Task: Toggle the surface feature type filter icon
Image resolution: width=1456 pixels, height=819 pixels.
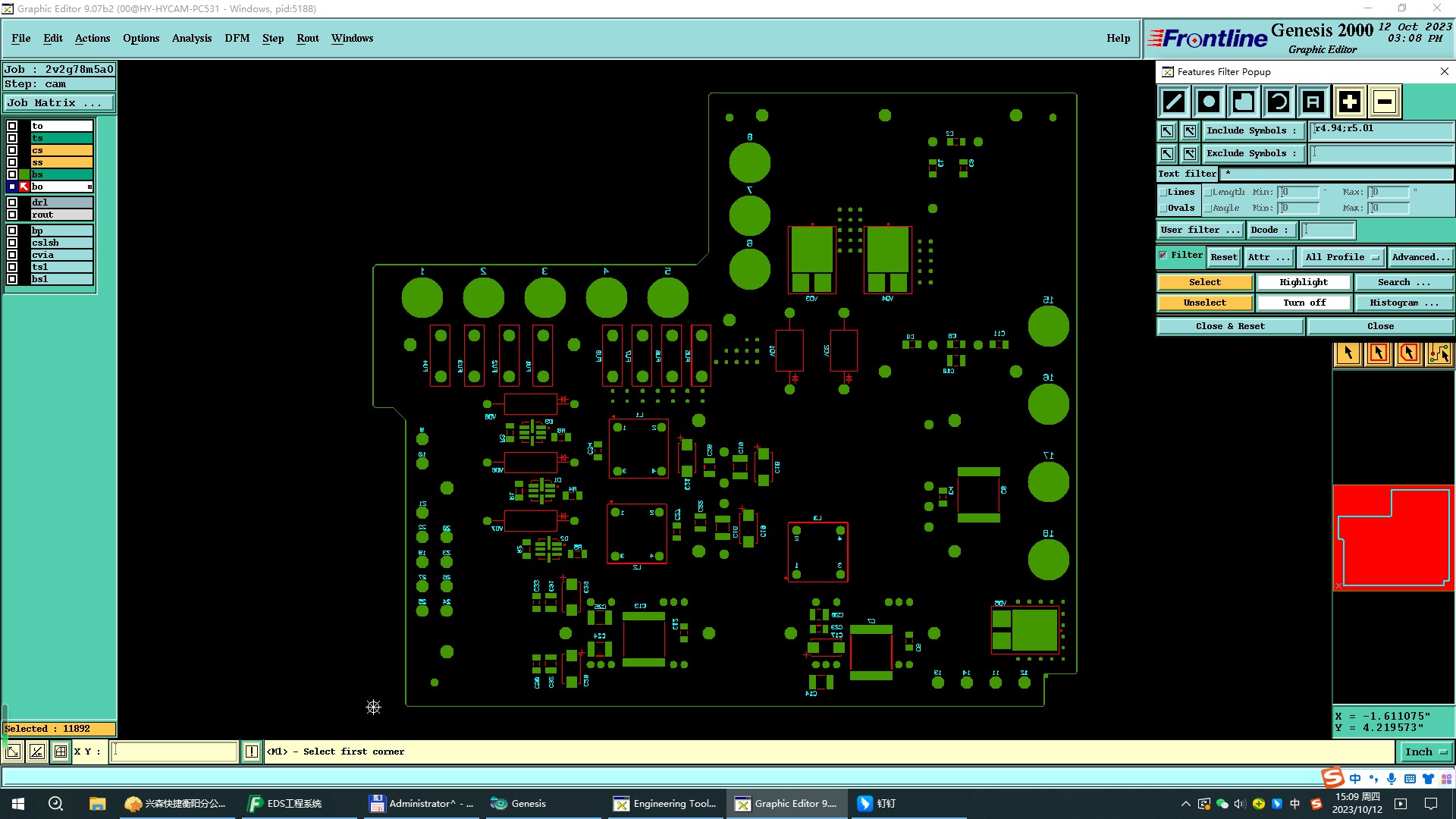Action: pos(1244,102)
